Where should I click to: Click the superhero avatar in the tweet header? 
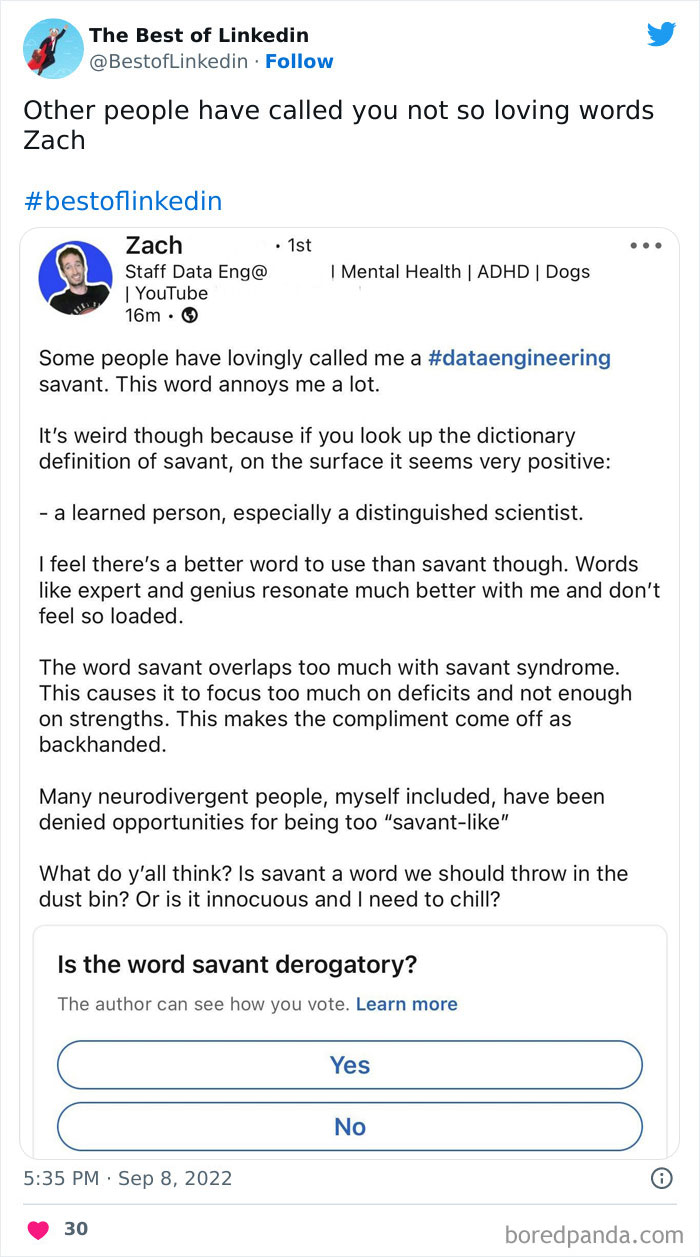click(x=52, y=48)
